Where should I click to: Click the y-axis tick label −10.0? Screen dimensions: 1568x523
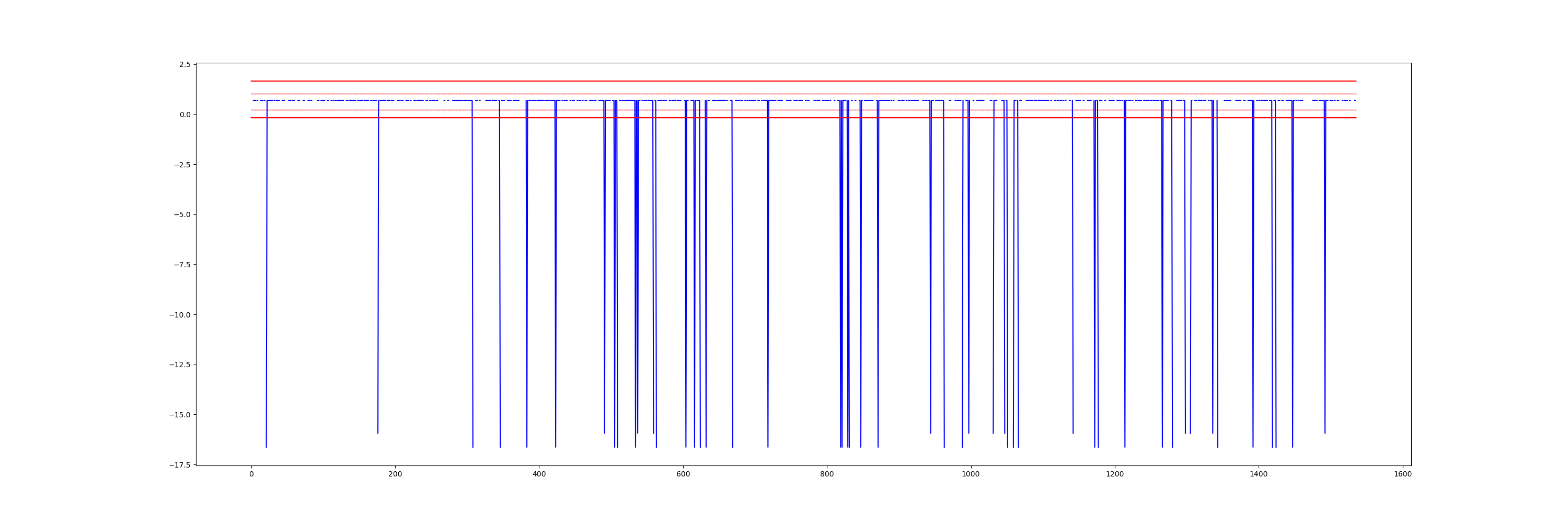(180, 315)
